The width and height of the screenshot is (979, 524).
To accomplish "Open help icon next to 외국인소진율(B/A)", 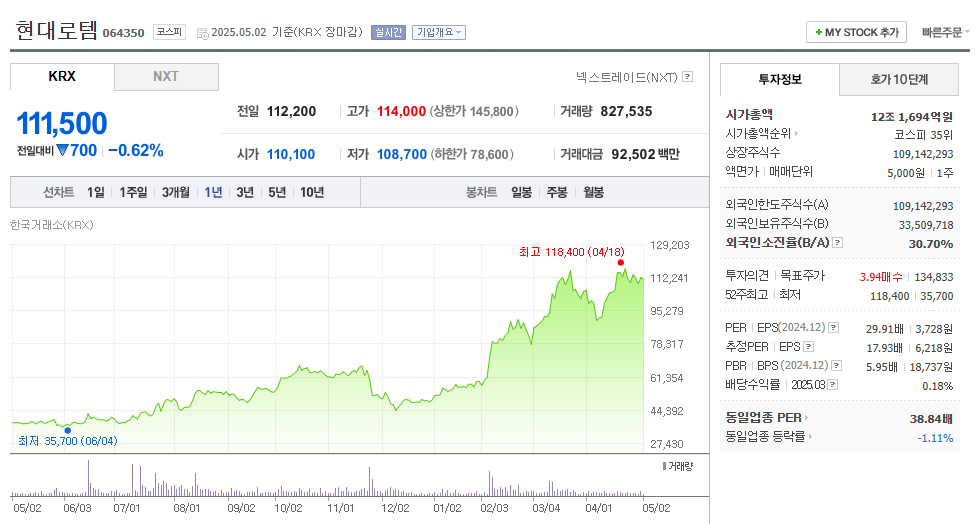I will coord(838,242).
